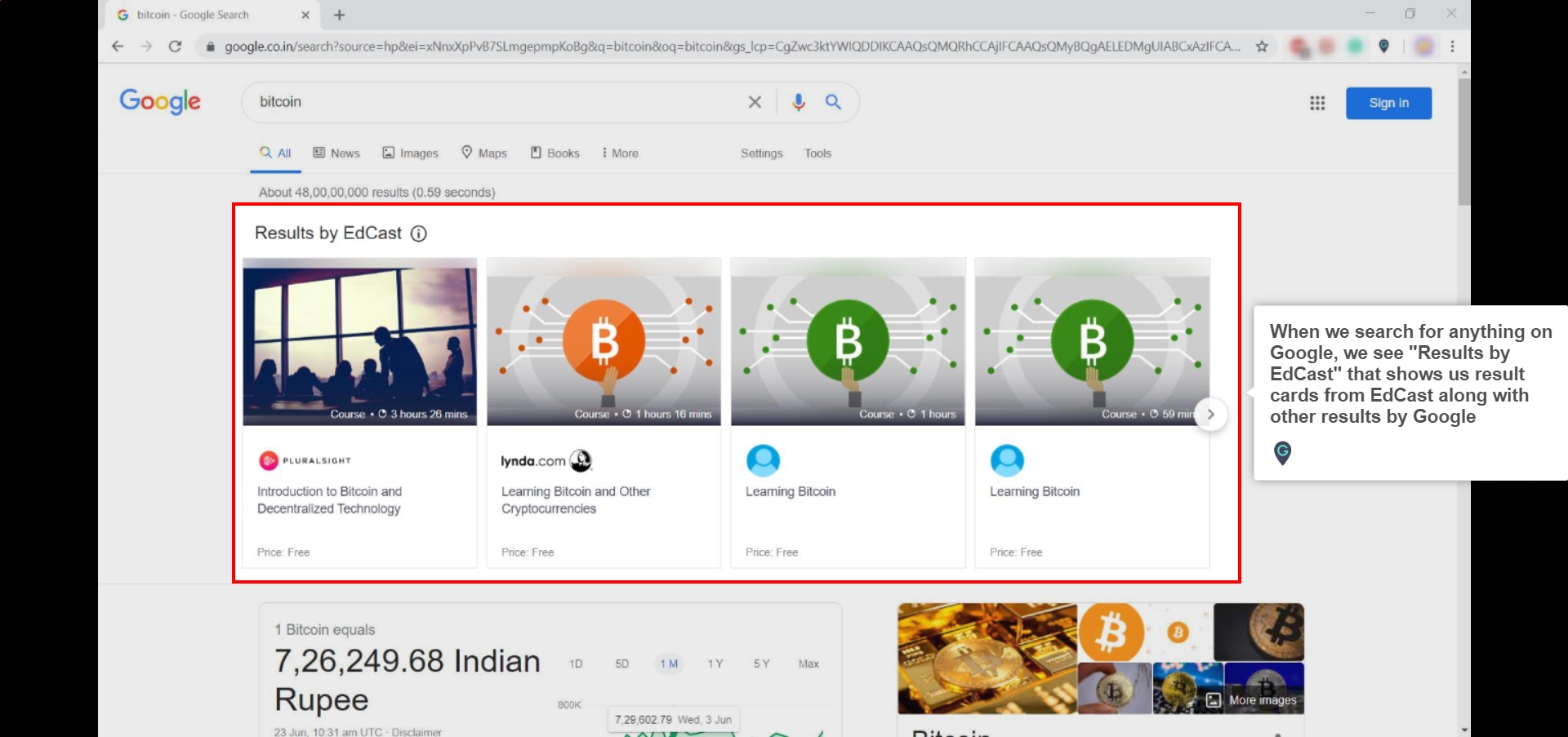Start voice search with microphone icon
This screenshot has height=737, width=1568.
point(799,102)
